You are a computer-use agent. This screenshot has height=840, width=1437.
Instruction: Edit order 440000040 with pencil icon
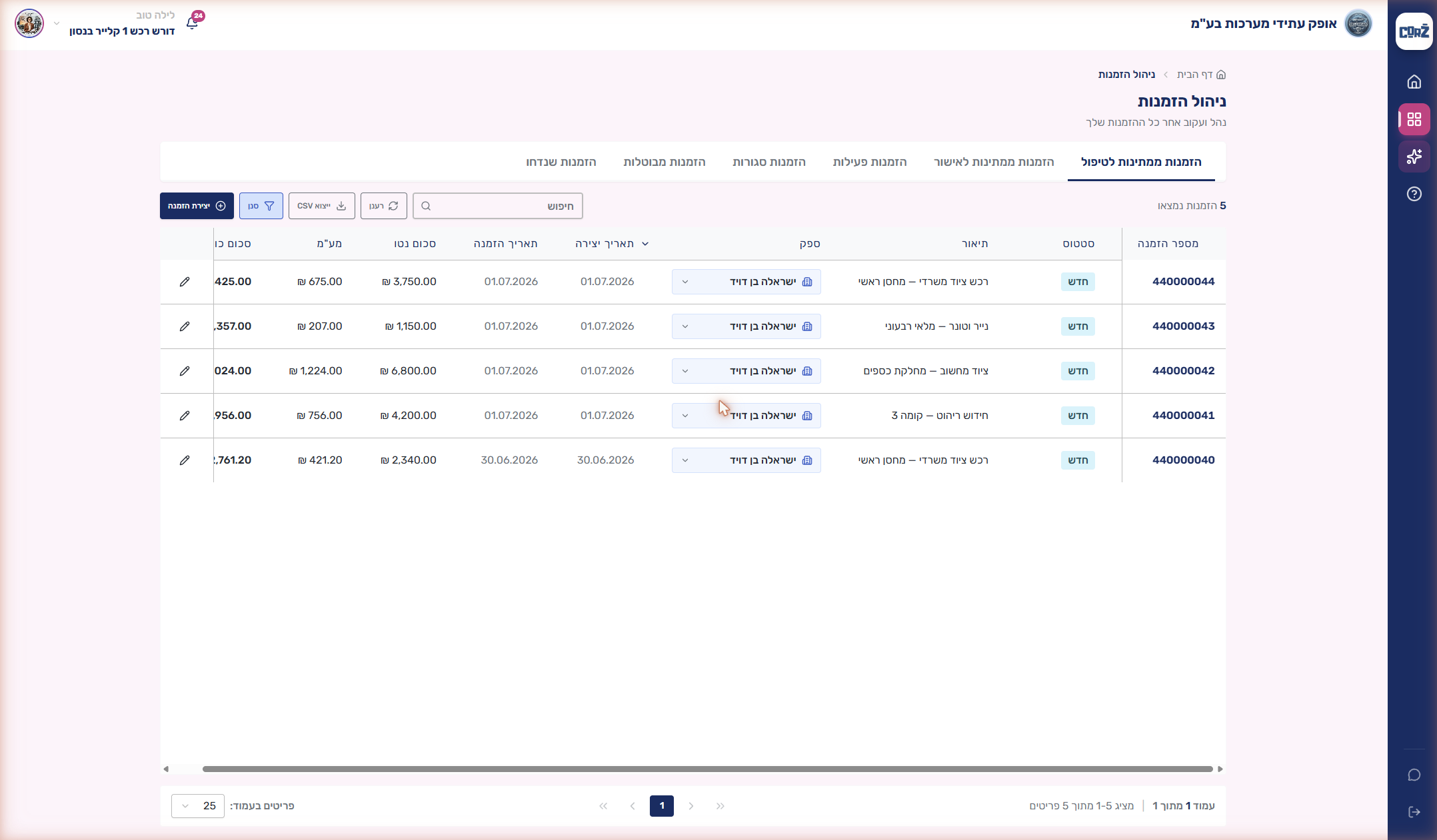(185, 460)
